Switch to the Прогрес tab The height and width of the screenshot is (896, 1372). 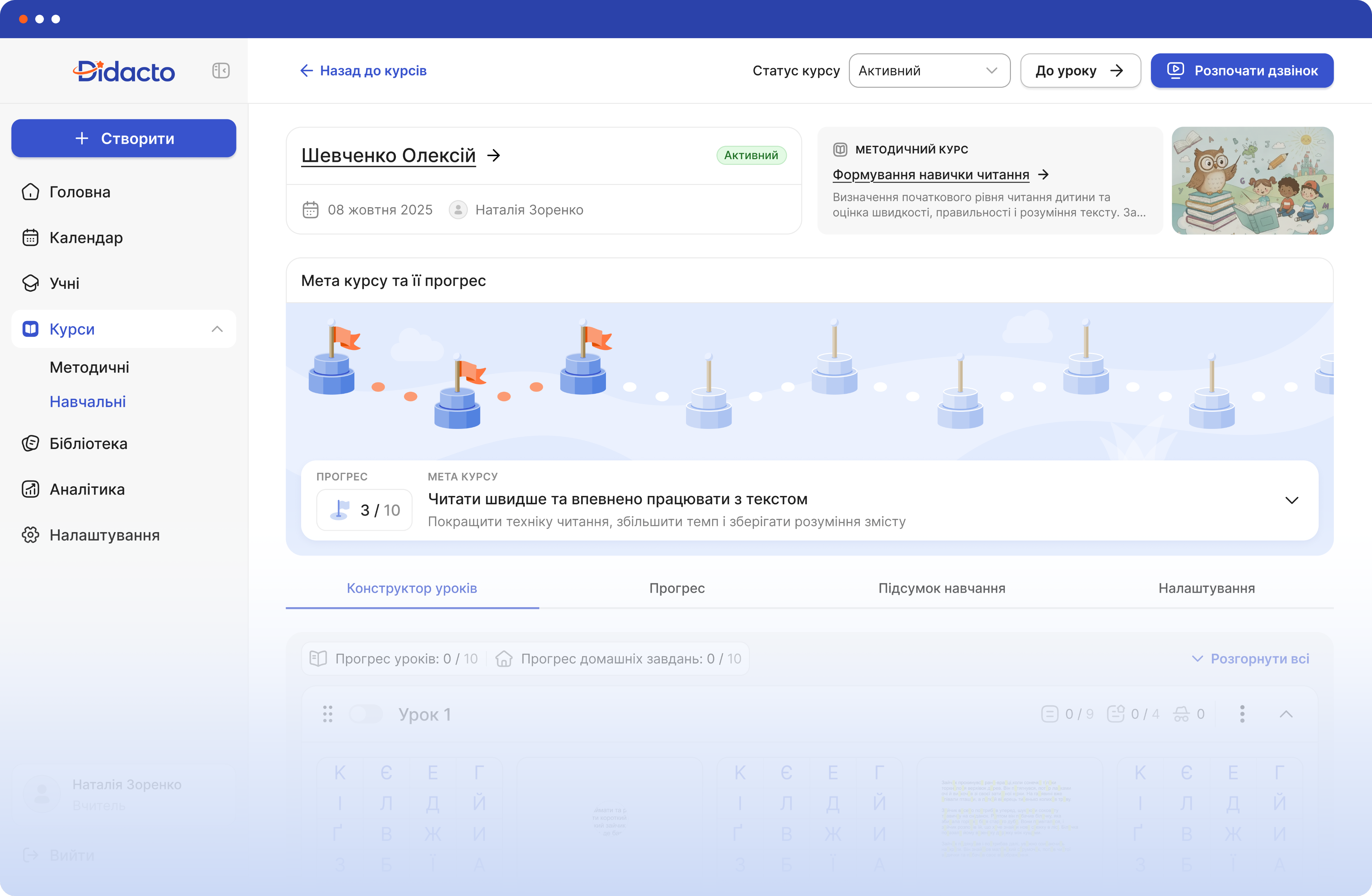pyautogui.click(x=677, y=588)
